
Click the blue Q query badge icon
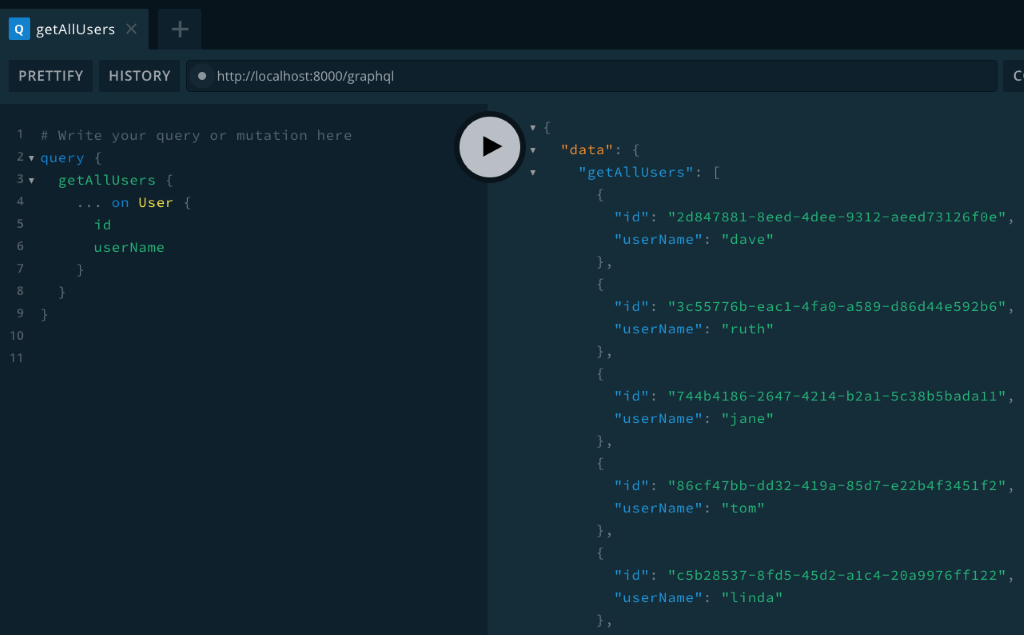pyautogui.click(x=18, y=28)
